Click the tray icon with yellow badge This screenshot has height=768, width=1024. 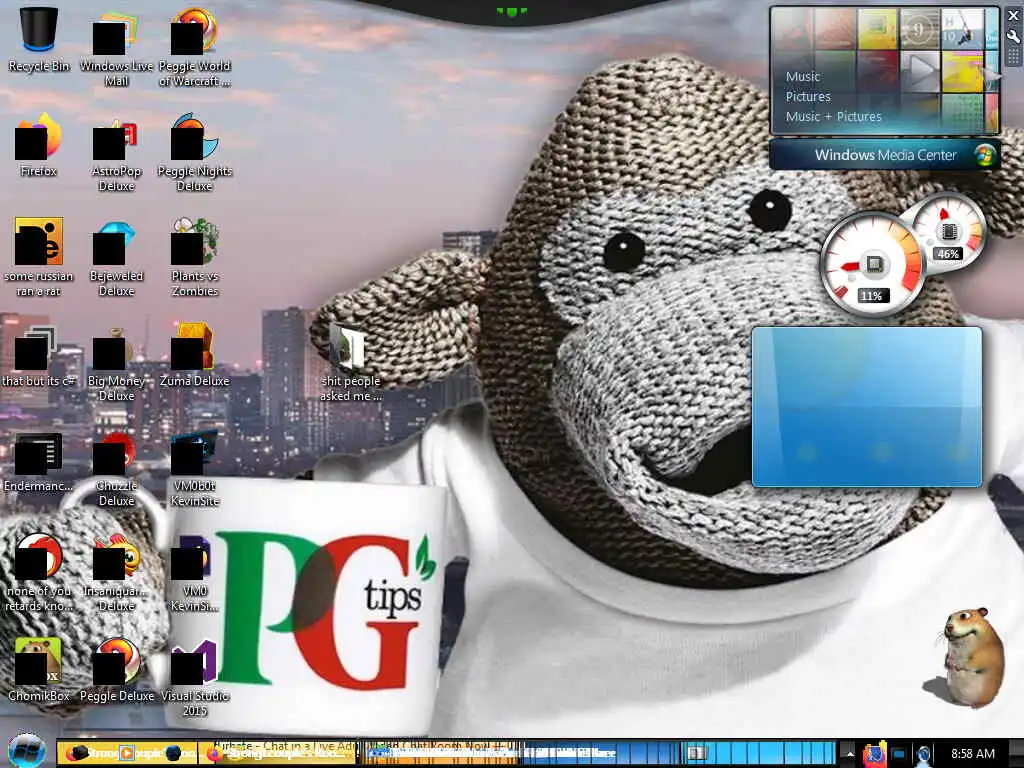pyautogui.click(x=875, y=754)
